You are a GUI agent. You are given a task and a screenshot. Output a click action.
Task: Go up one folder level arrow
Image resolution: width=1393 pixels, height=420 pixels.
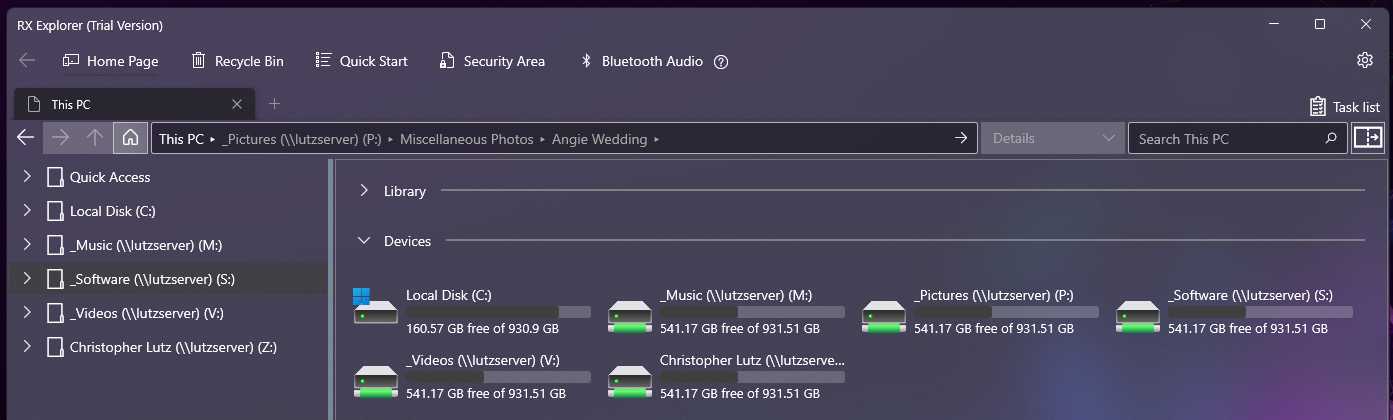(x=95, y=138)
